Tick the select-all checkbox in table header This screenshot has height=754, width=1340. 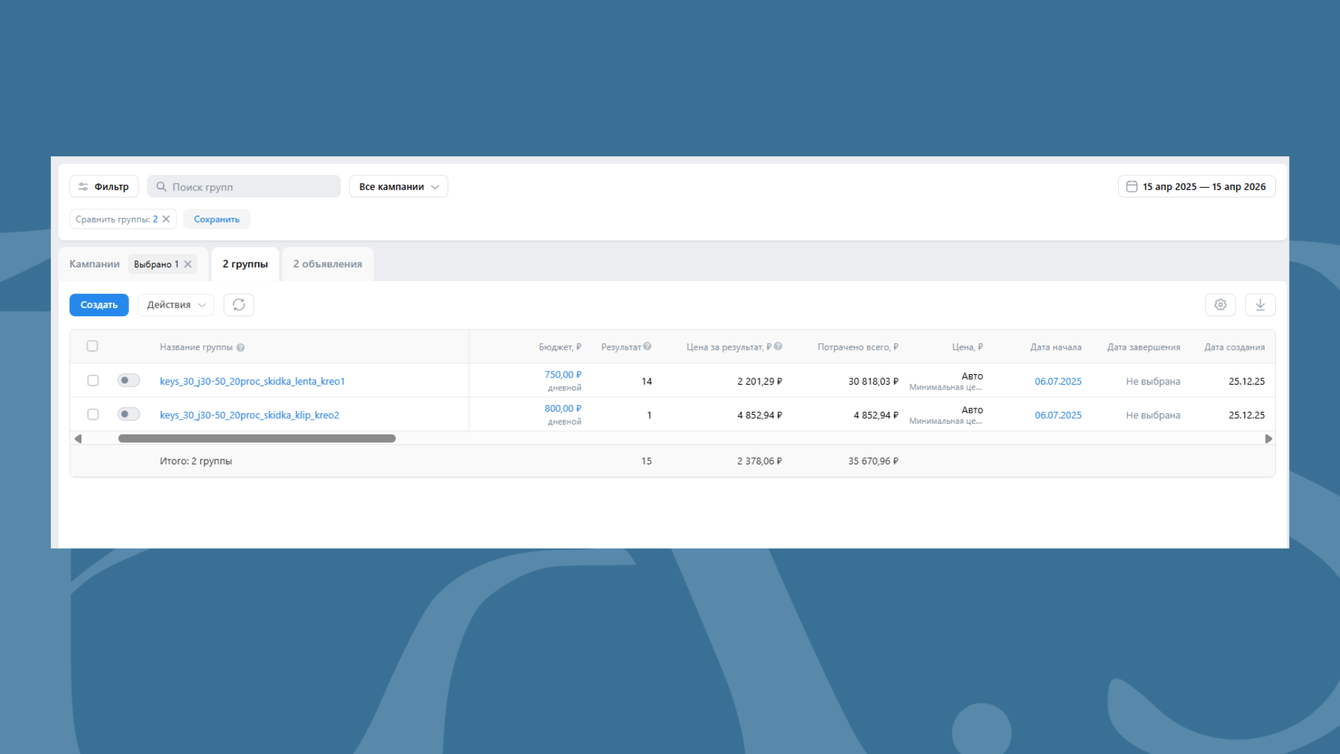click(92, 346)
